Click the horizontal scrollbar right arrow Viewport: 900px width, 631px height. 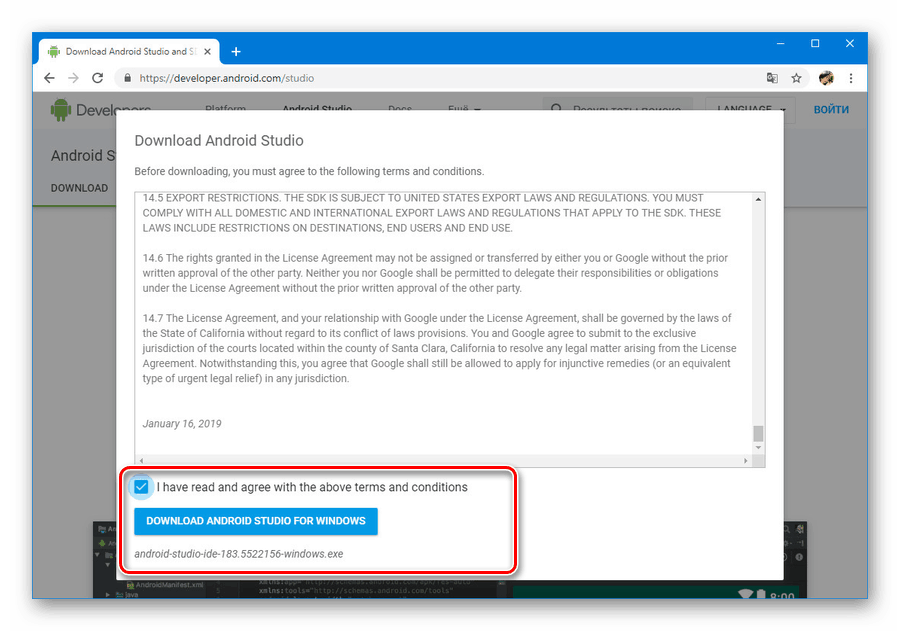[745, 460]
